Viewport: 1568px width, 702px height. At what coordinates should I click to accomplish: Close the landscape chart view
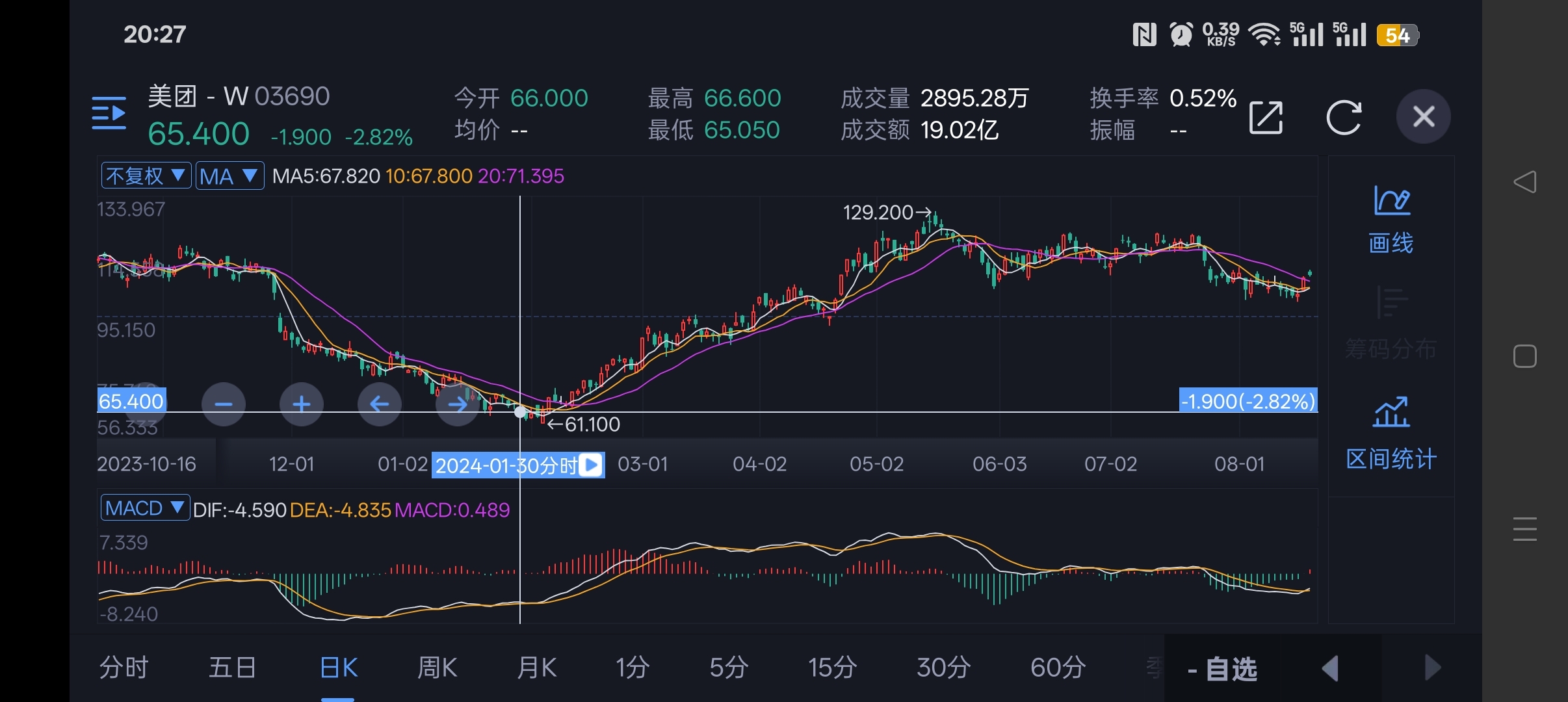1423,117
